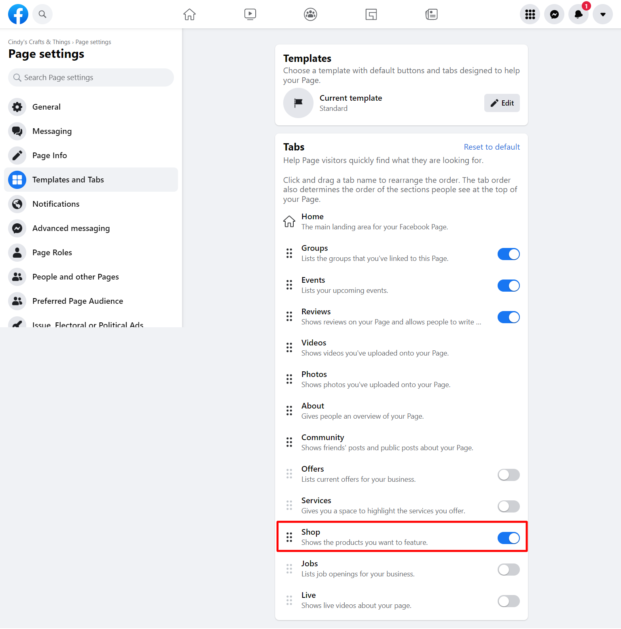Expand the account dropdown arrow

pyautogui.click(x=603, y=14)
